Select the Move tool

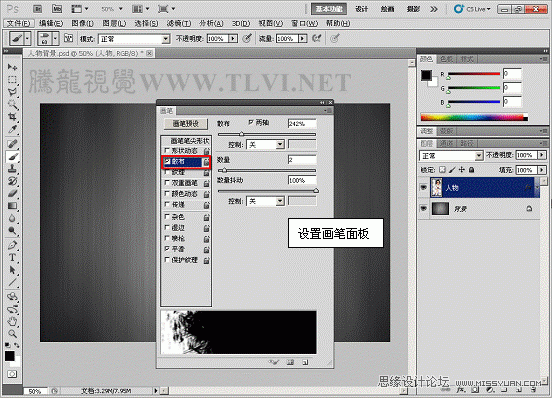point(12,67)
